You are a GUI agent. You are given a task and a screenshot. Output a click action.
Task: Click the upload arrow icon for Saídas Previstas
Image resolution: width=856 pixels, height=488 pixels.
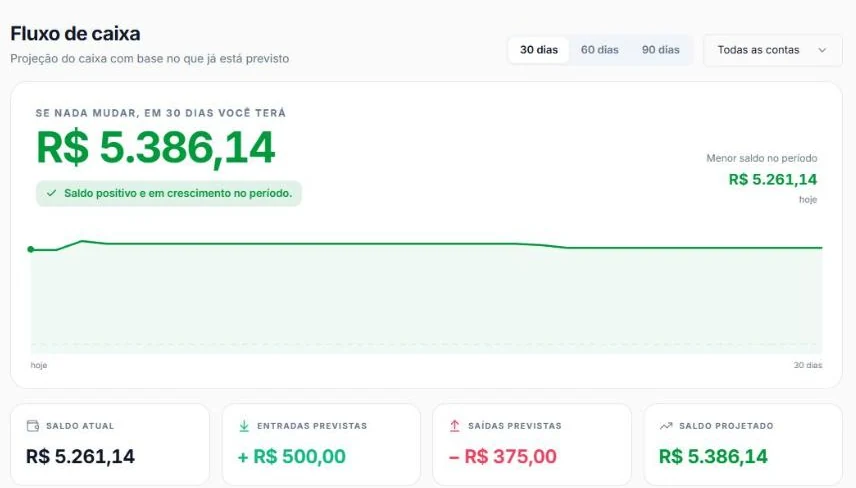pos(454,426)
